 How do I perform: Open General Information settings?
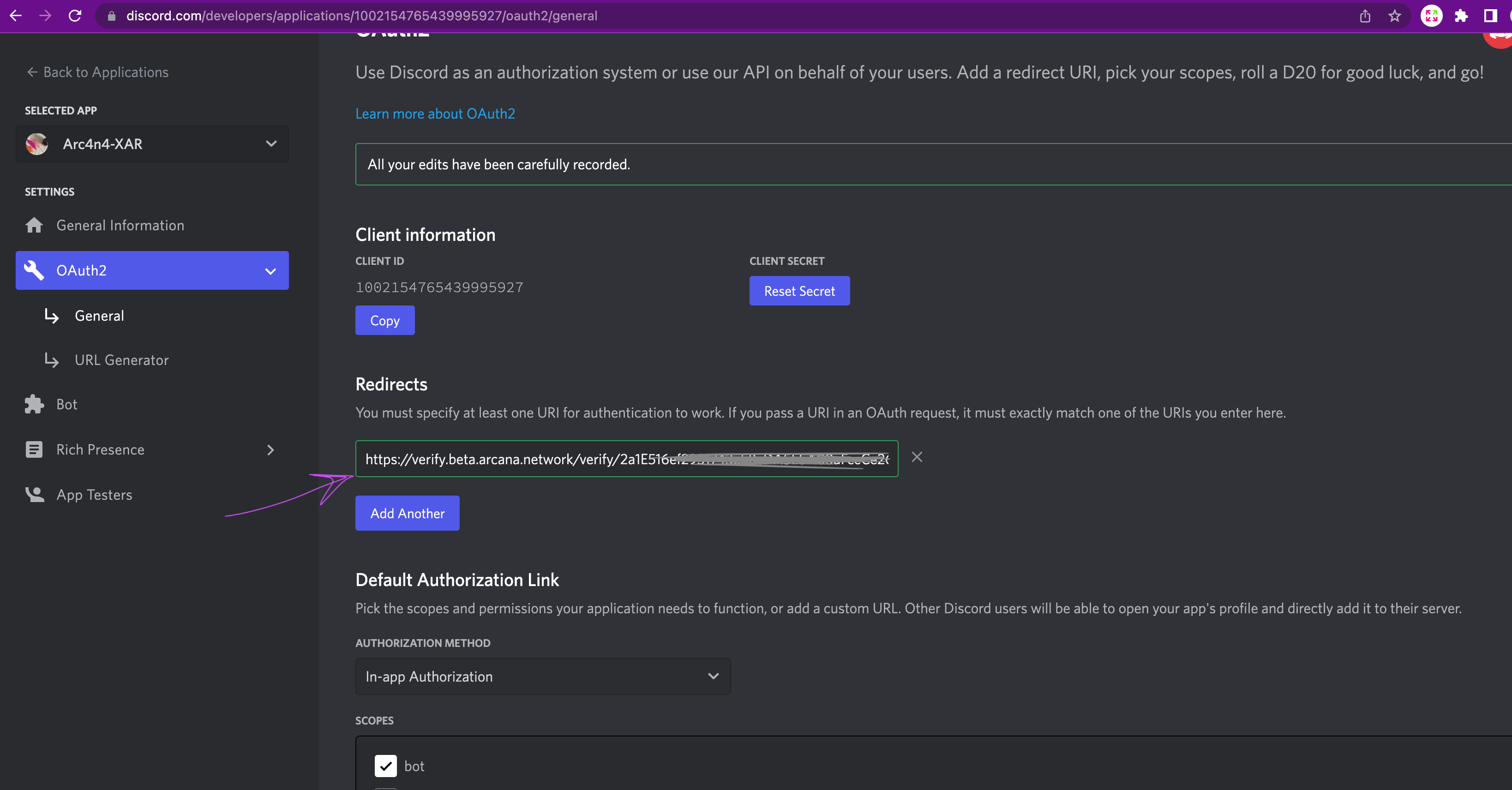[x=120, y=225]
